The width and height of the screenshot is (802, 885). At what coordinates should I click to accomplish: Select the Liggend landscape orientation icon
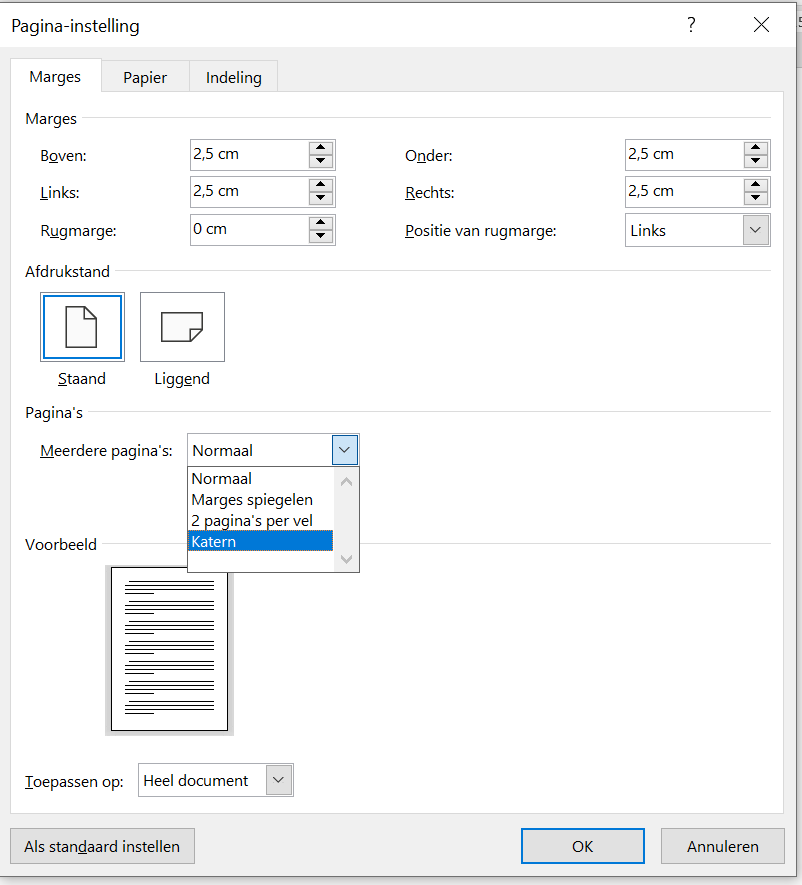click(x=182, y=327)
